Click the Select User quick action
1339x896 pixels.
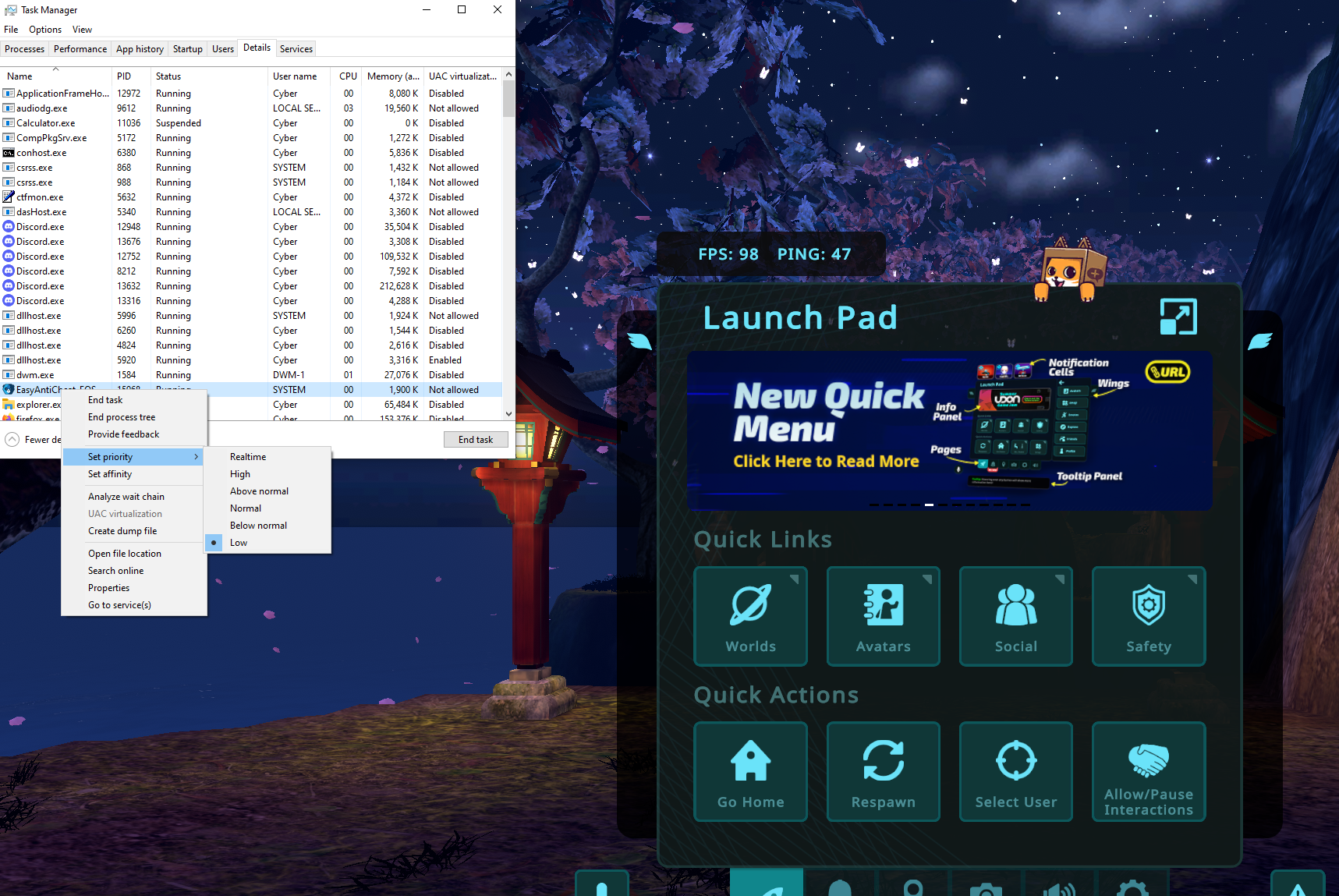tap(1015, 772)
